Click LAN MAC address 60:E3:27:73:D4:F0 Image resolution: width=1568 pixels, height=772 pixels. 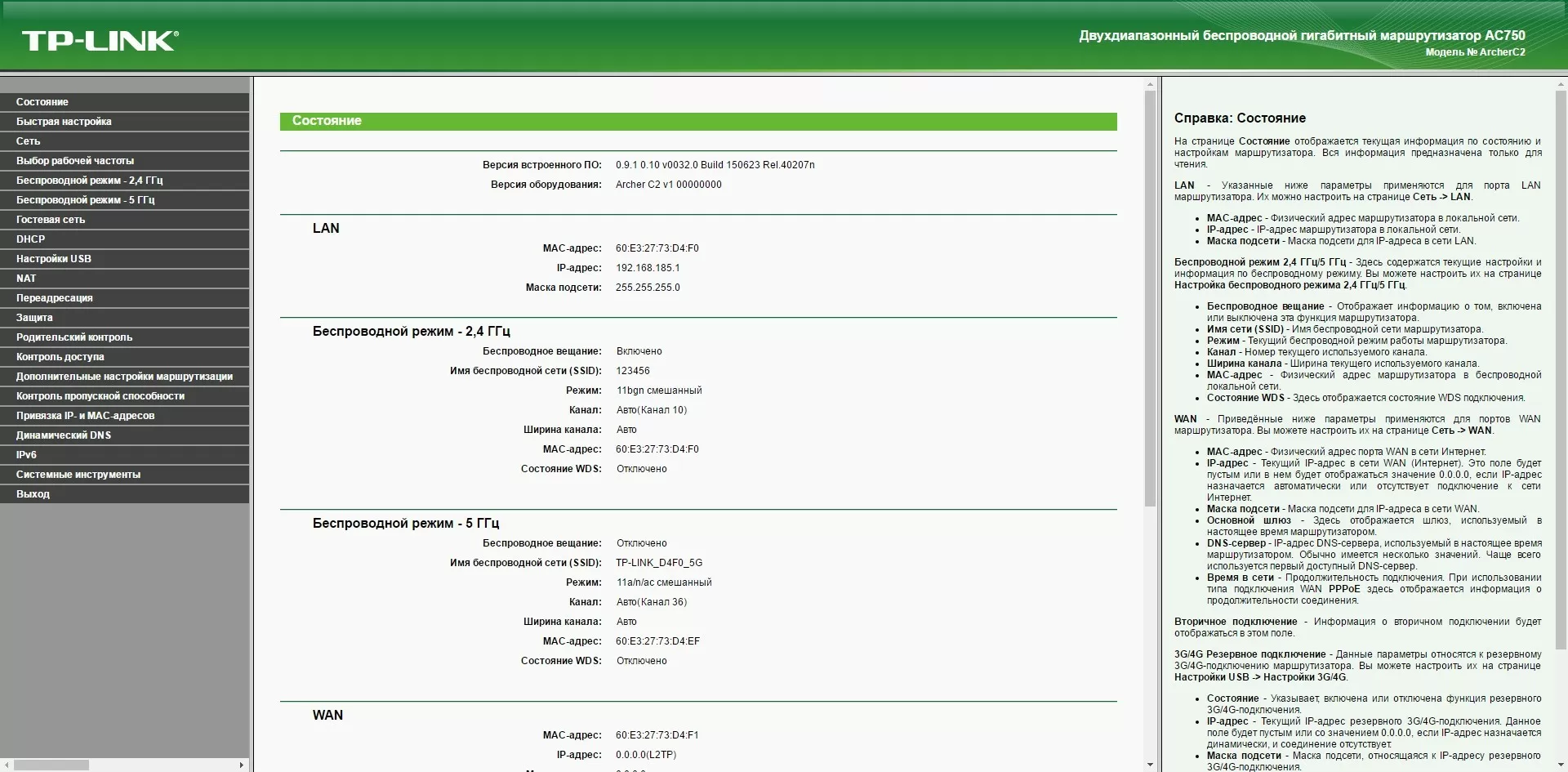pyautogui.click(x=657, y=248)
